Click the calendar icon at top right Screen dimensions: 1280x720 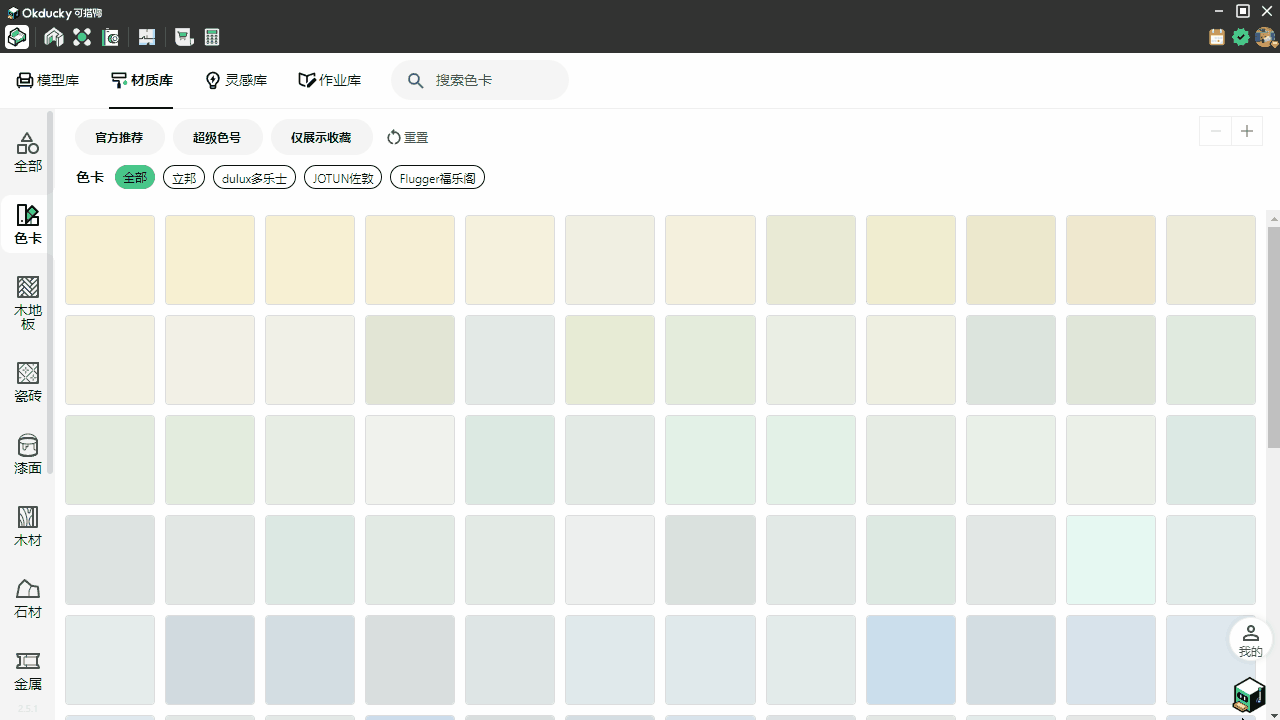pos(1217,37)
